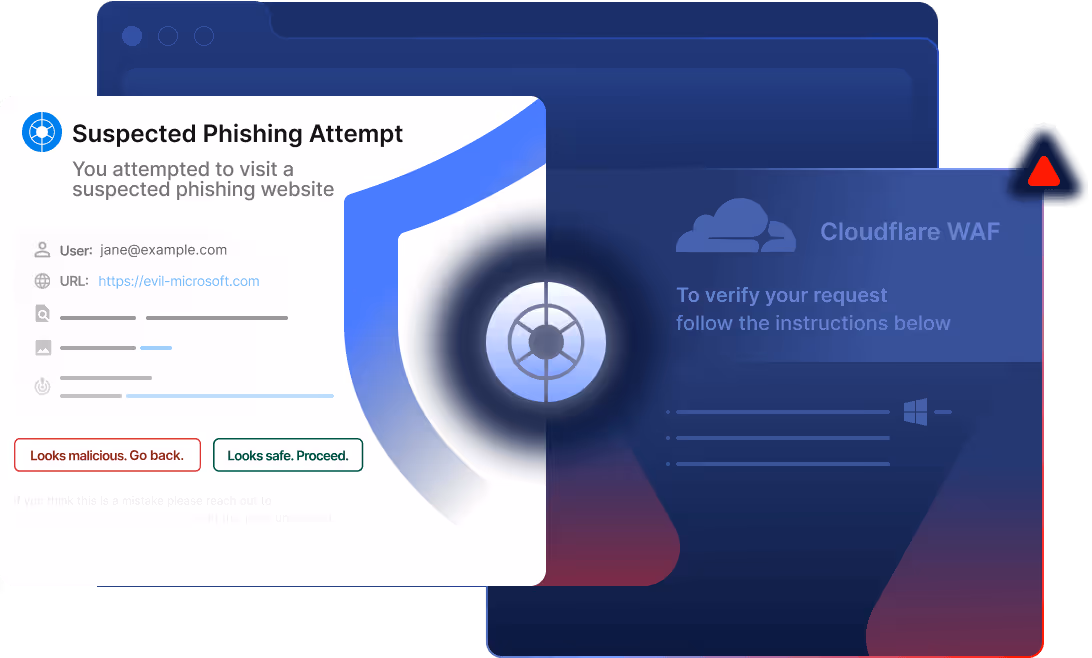Image resolution: width=1092 pixels, height=658 pixels.
Task: Select the jane@example.com user text
Action: (x=164, y=249)
